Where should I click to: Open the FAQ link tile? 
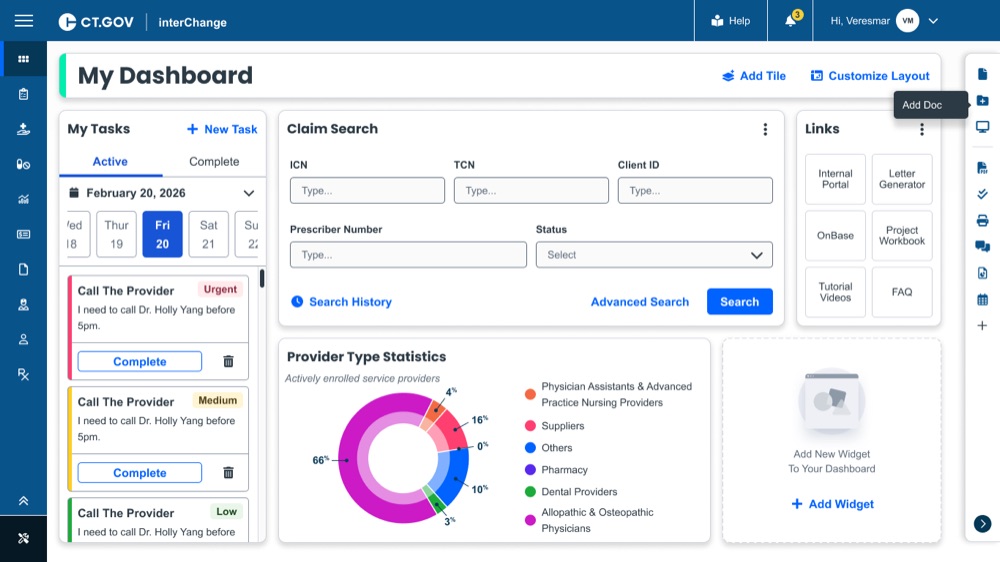(x=902, y=292)
